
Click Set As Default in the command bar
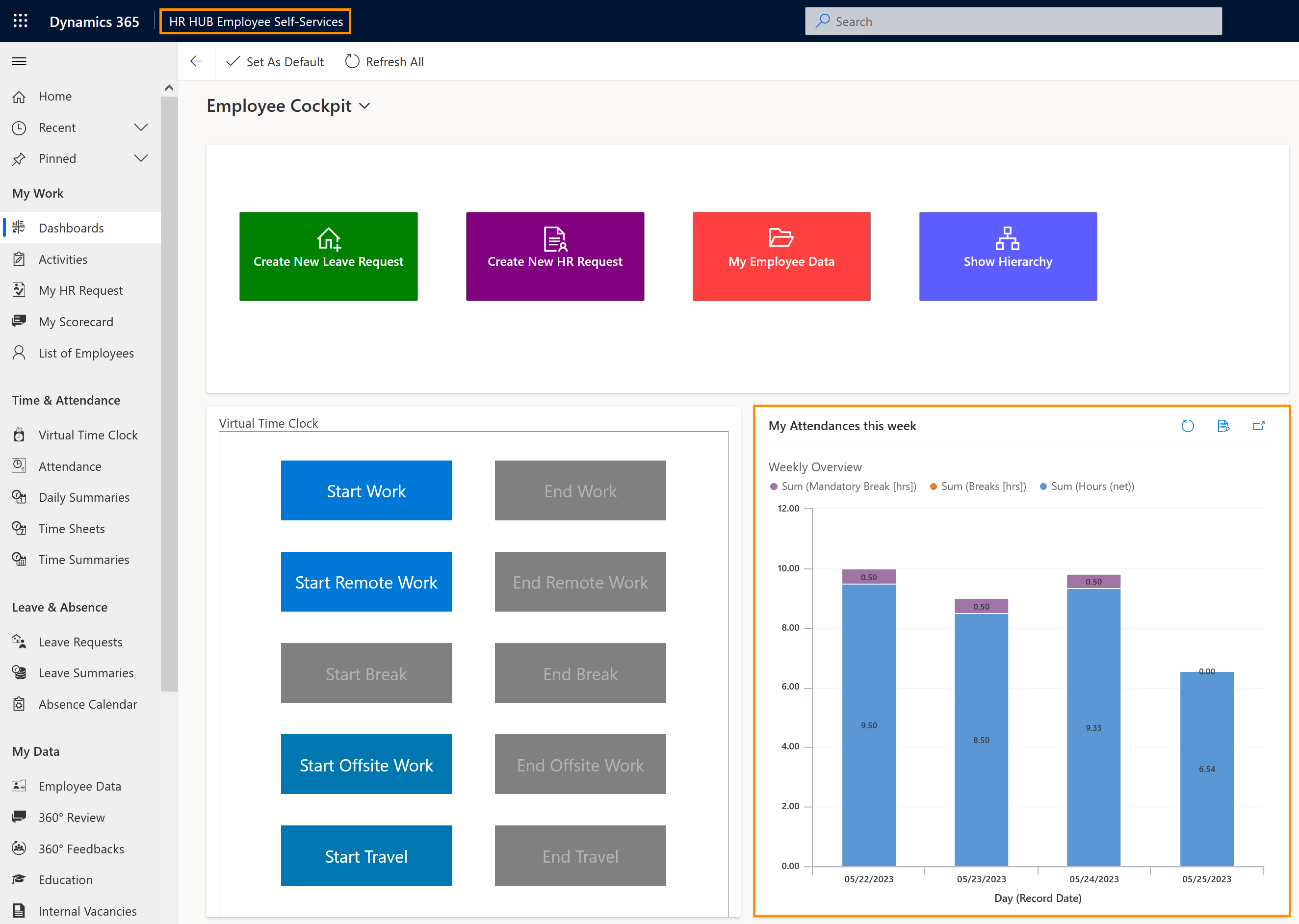coord(275,61)
